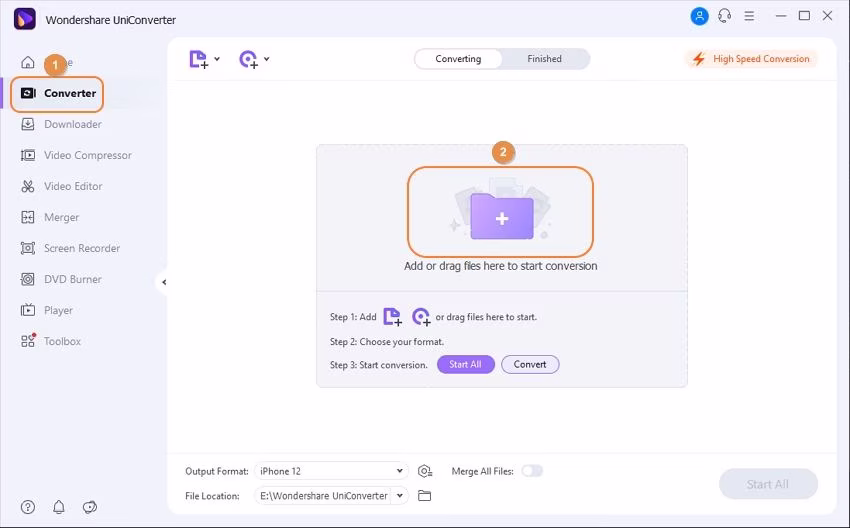
Task: Minimize the UniConverter window
Action: pyautogui.click(x=781, y=16)
